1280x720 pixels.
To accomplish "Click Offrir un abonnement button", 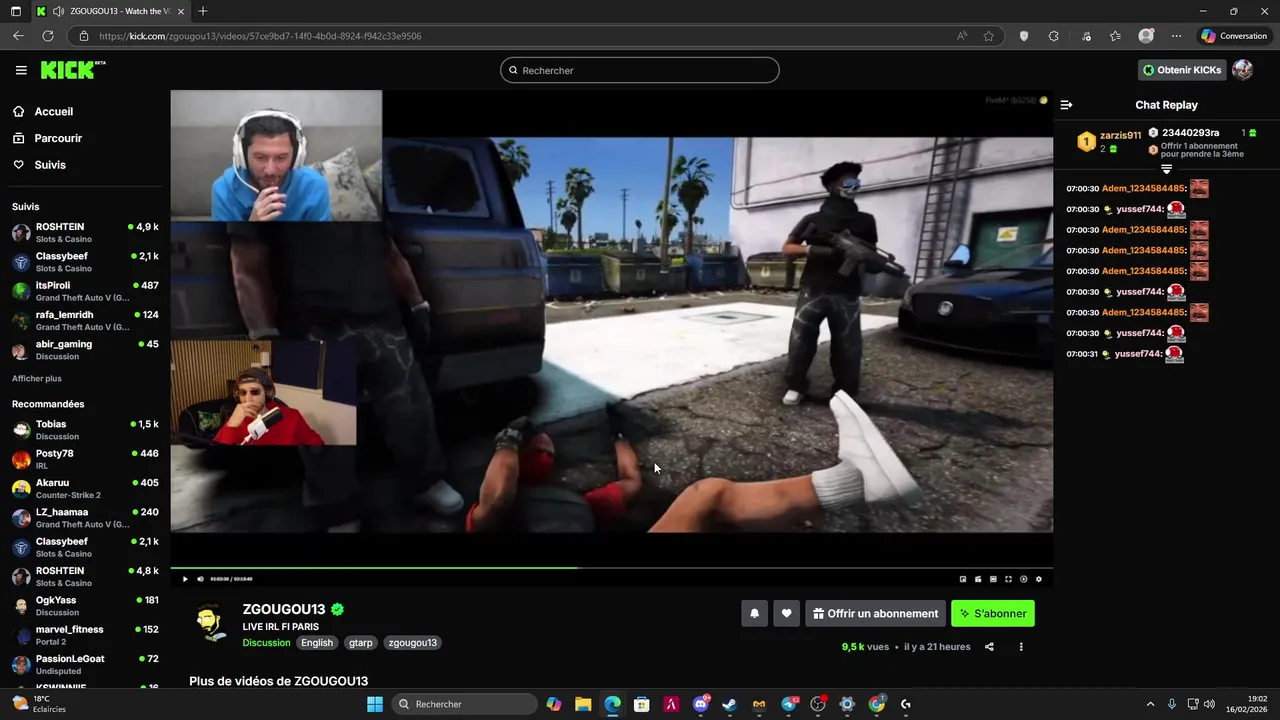I will click(876, 614).
